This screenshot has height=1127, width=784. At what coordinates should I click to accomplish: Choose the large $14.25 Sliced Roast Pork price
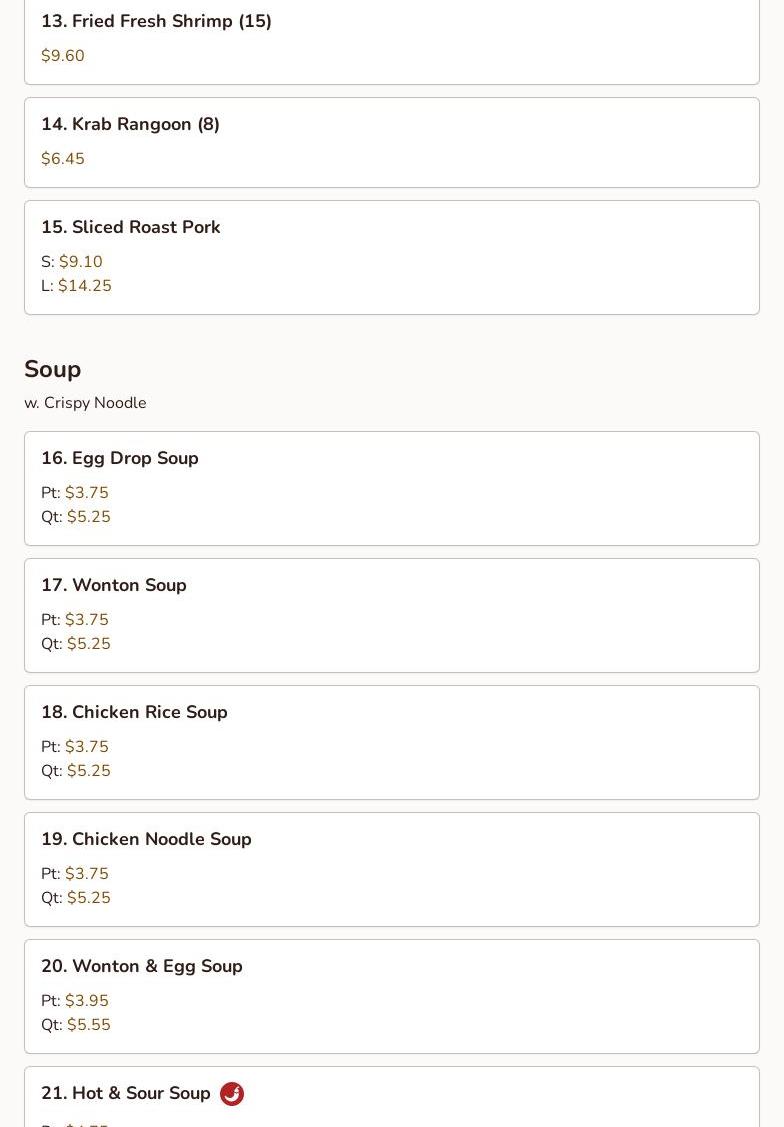pyautogui.click(x=84, y=286)
